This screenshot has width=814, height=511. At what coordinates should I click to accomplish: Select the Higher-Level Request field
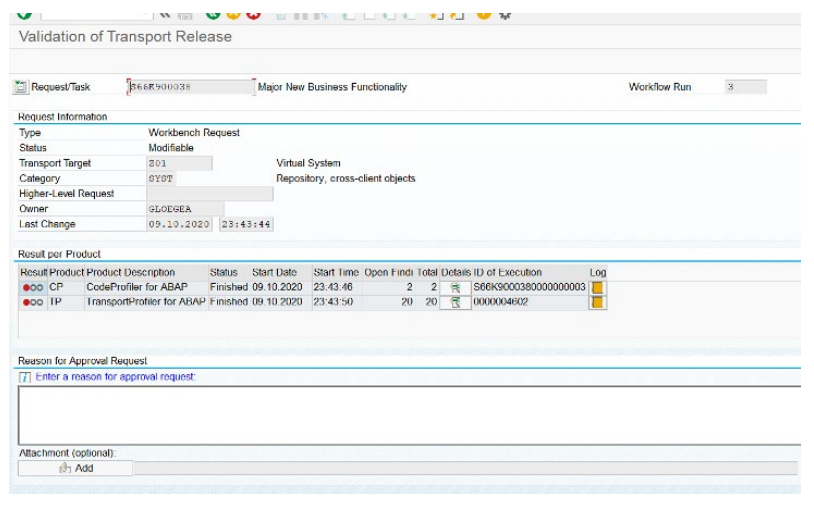209,194
